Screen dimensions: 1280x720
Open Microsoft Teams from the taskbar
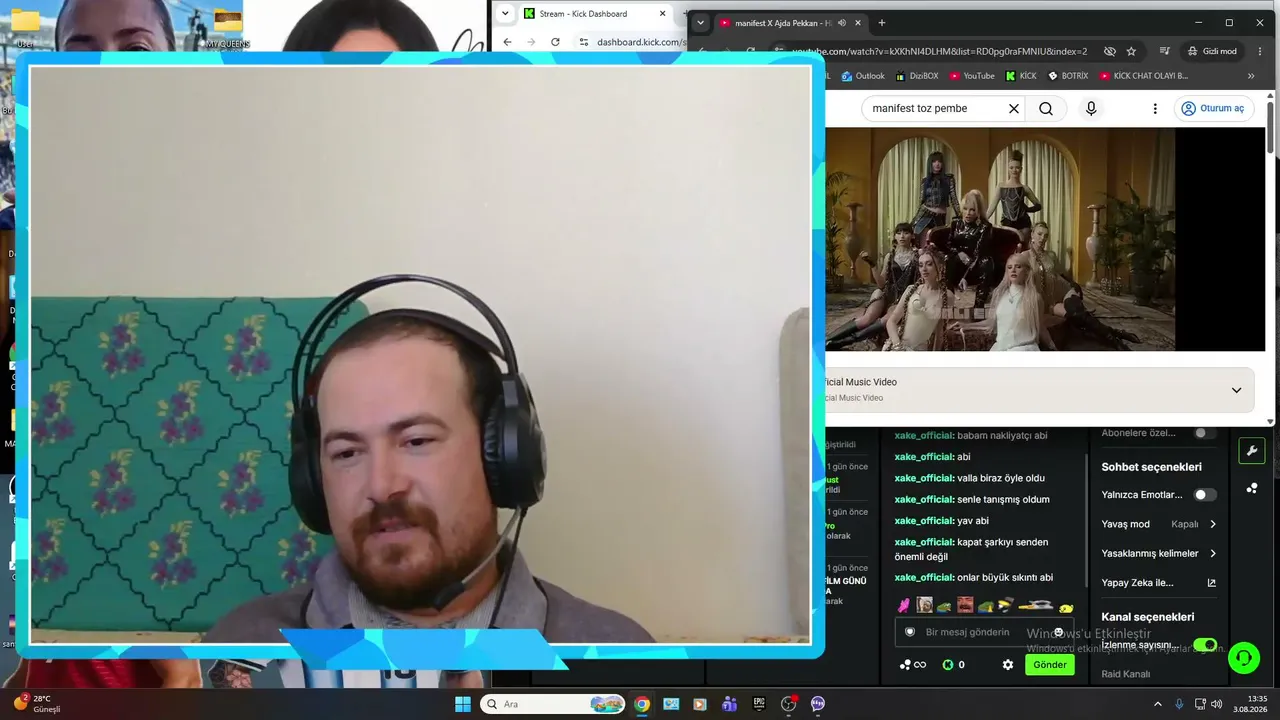(x=730, y=704)
